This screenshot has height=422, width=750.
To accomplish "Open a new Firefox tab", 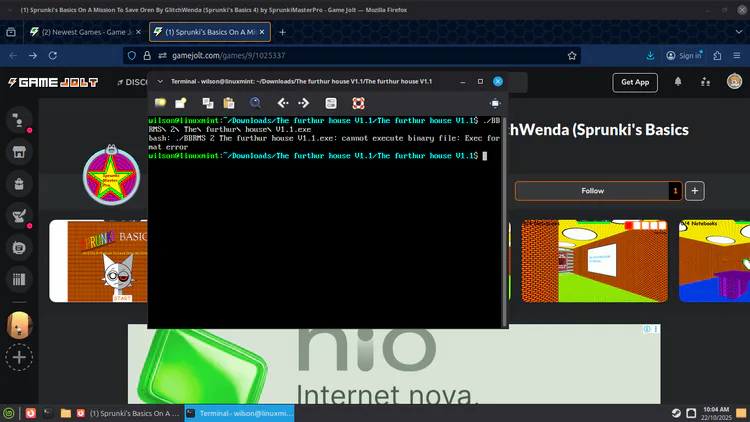I will [x=282, y=32].
